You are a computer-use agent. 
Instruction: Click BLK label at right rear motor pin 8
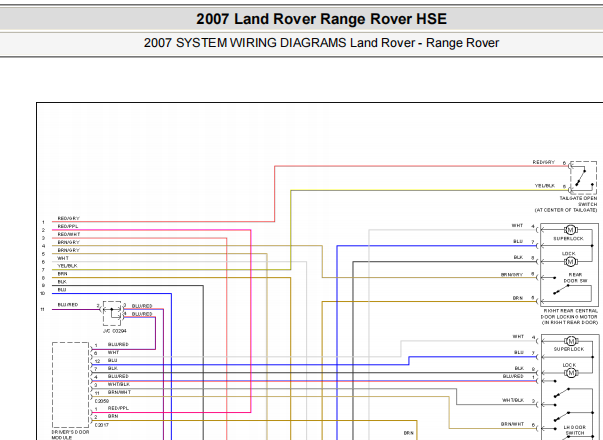[518, 257]
